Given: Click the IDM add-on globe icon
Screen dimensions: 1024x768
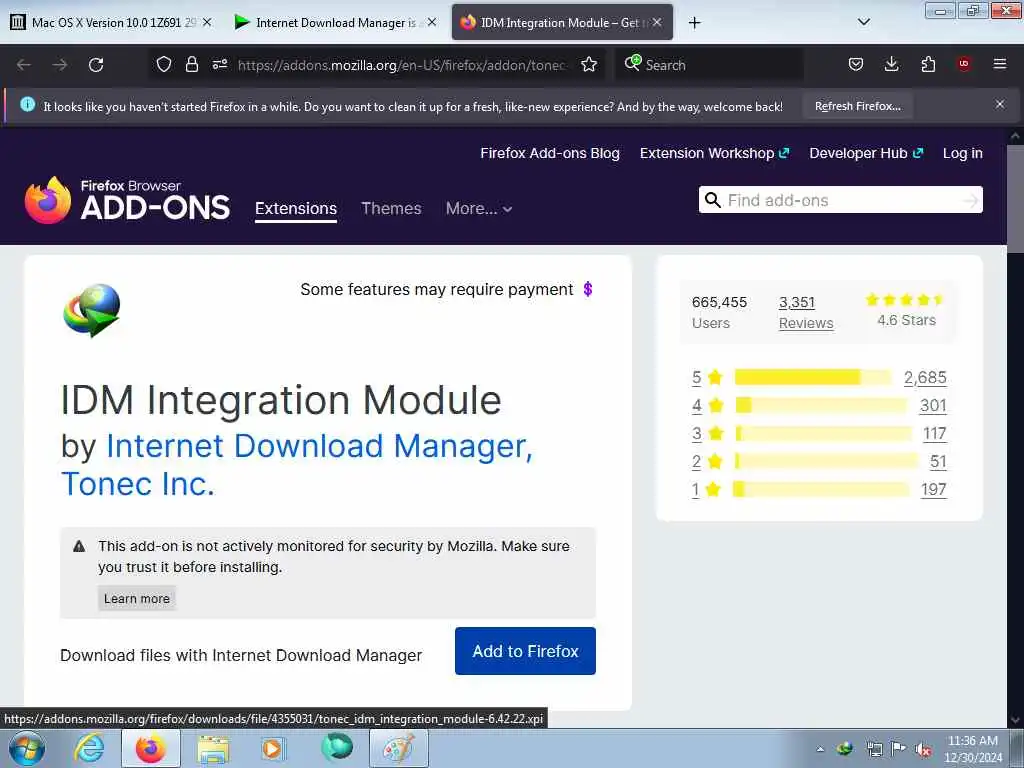Looking at the screenshot, I should pos(92,310).
